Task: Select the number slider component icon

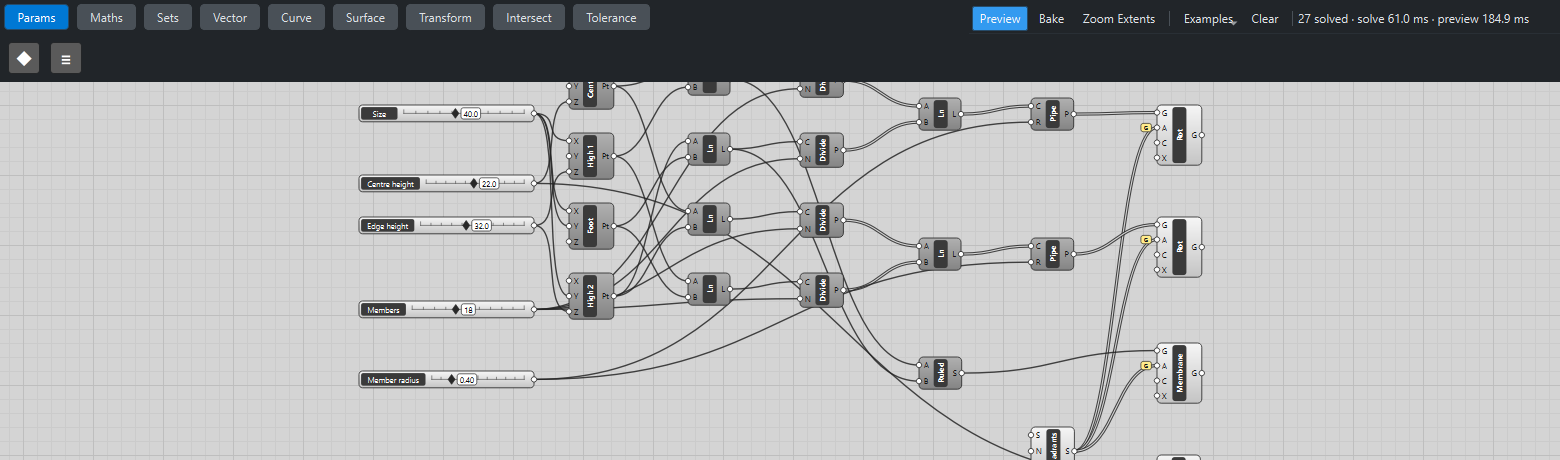Action: pos(66,59)
